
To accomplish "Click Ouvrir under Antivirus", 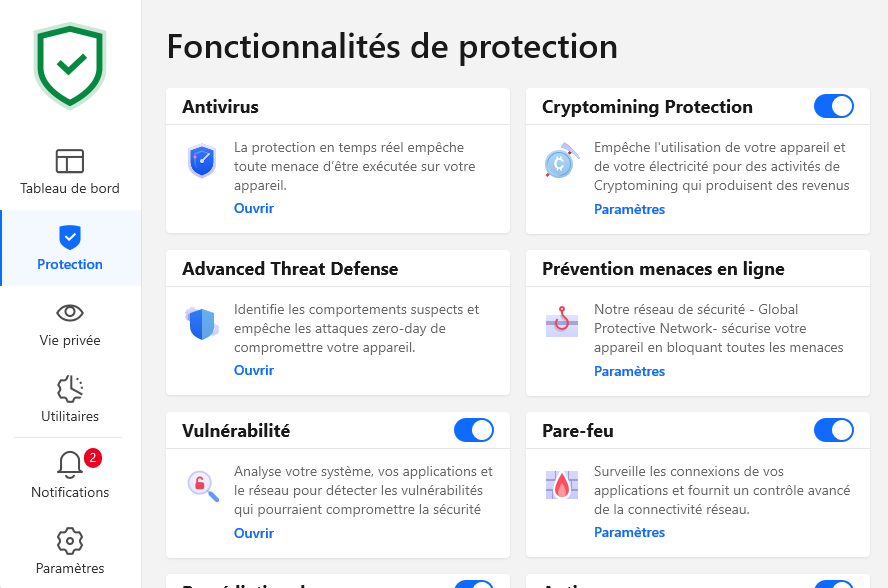I will tap(254, 209).
